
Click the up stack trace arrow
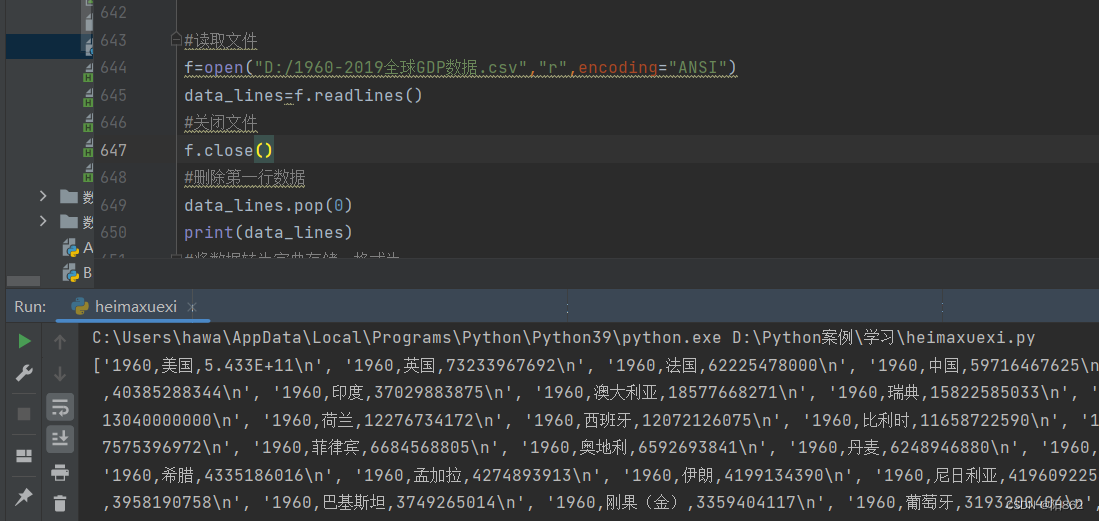(60, 341)
